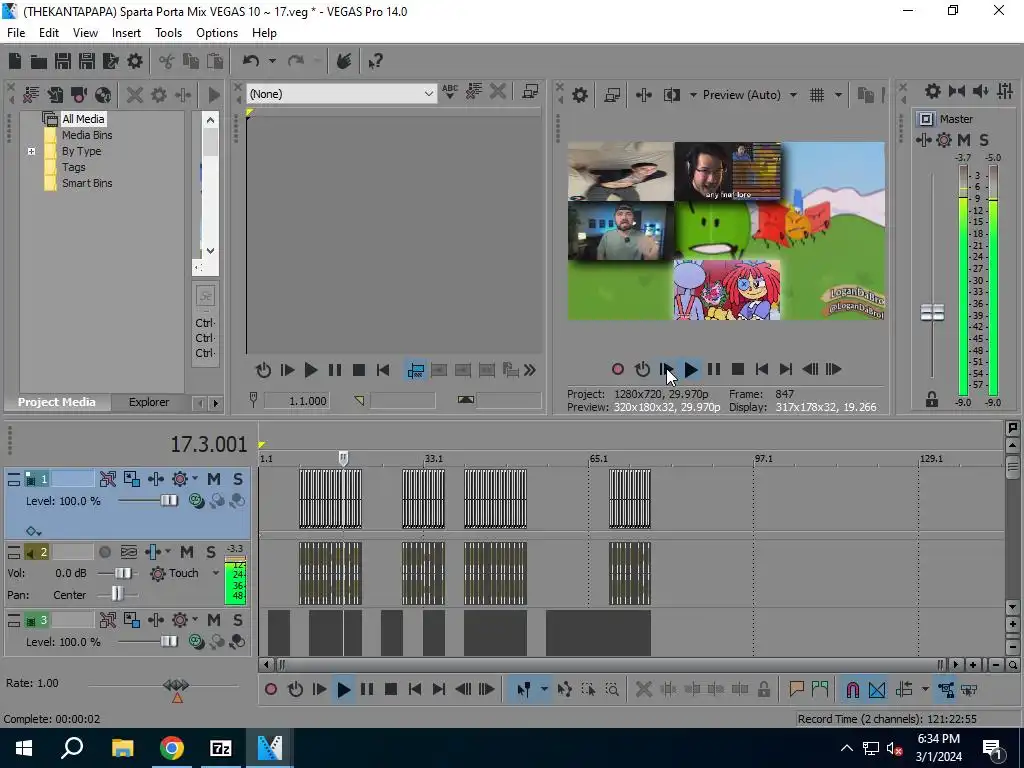This screenshot has width=1024, height=768.
Task: Click the Undo arrow icon
Action: pyautogui.click(x=251, y=61)
